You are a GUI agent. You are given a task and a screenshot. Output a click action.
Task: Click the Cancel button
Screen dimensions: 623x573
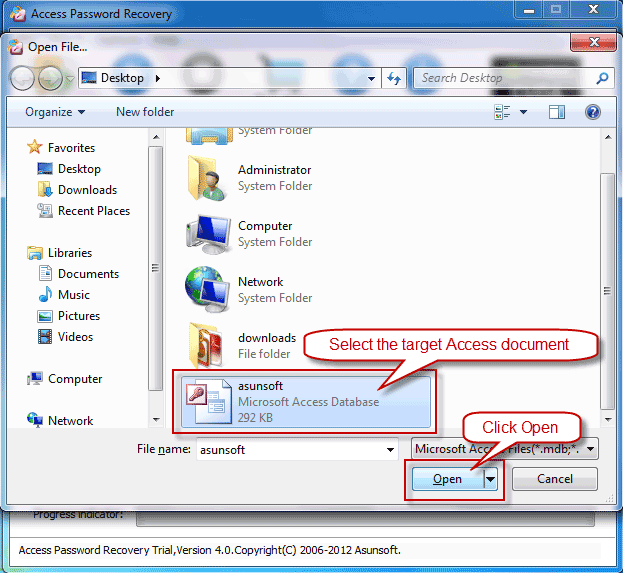click(x=555, y=479)
